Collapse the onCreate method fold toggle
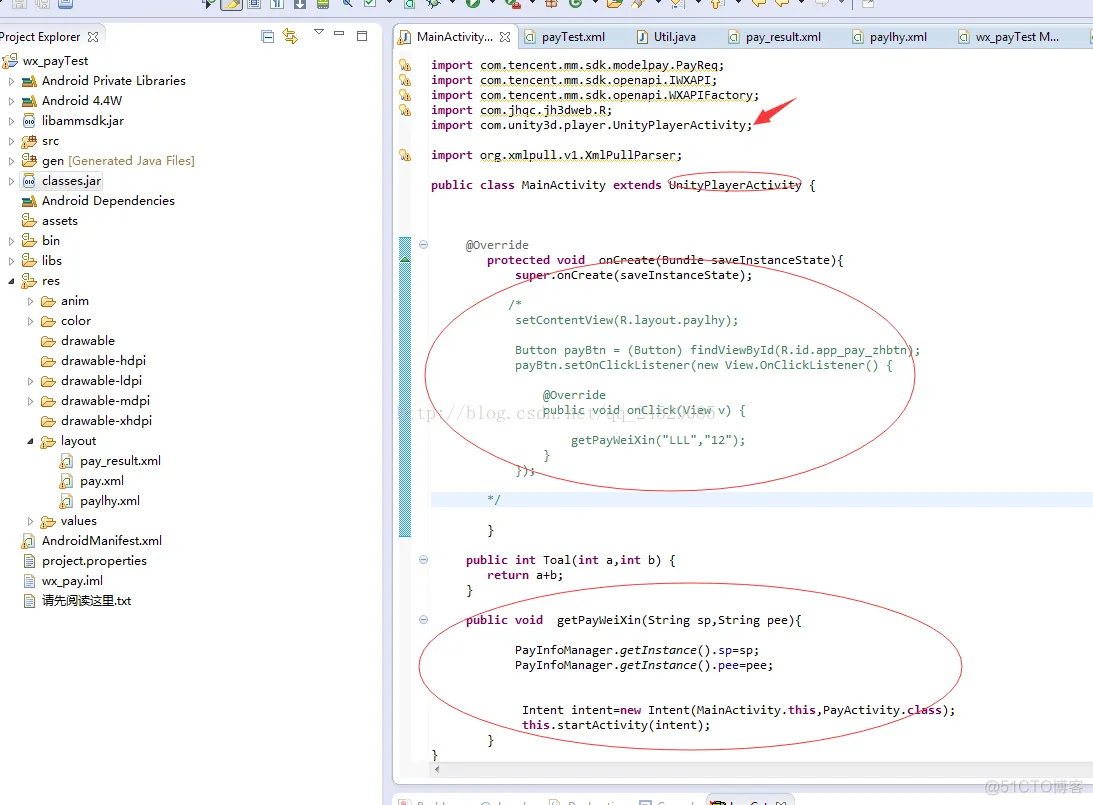The width and height of the screenshot is (1093, 805). 423,245
